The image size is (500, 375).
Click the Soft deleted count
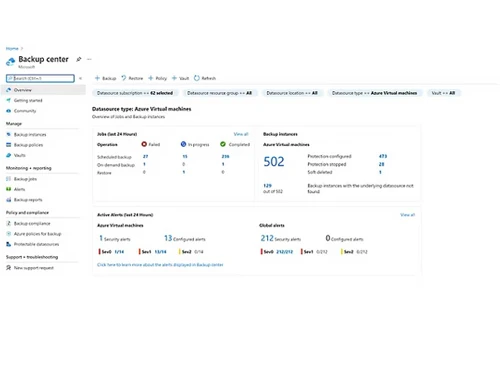[380, 172]
